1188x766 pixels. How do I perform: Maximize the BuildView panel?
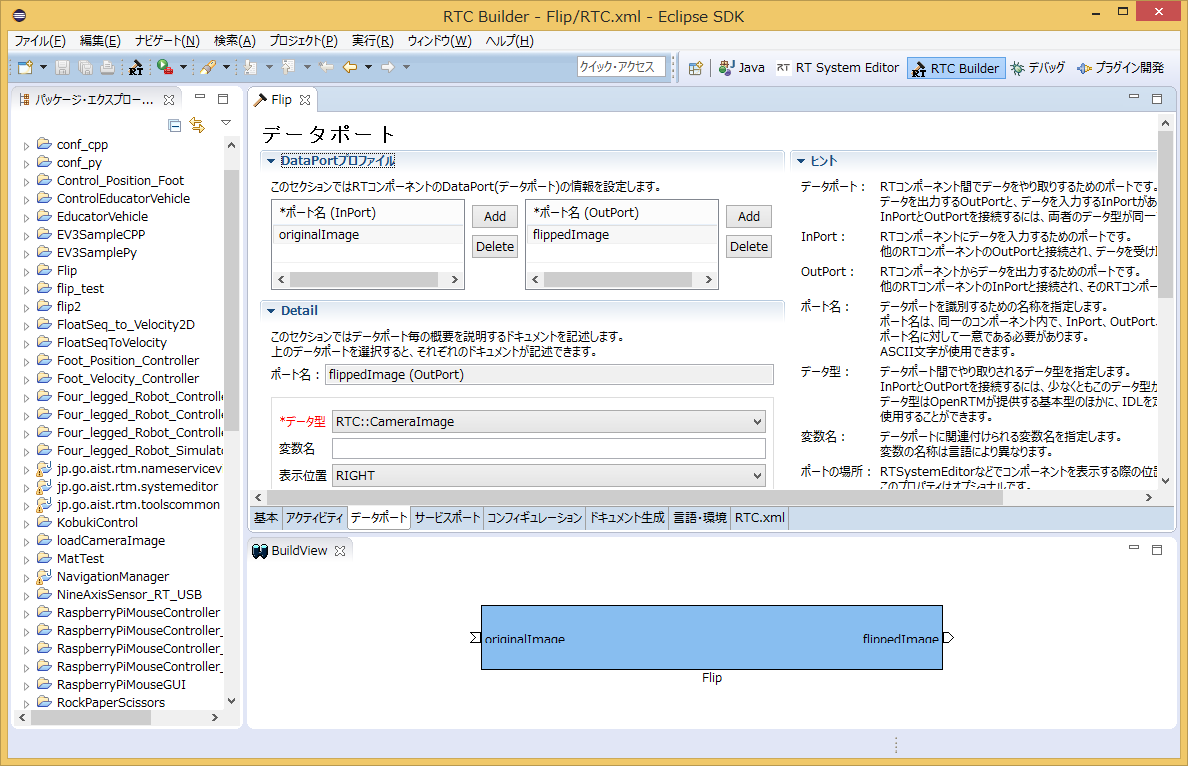[1157, 549]
